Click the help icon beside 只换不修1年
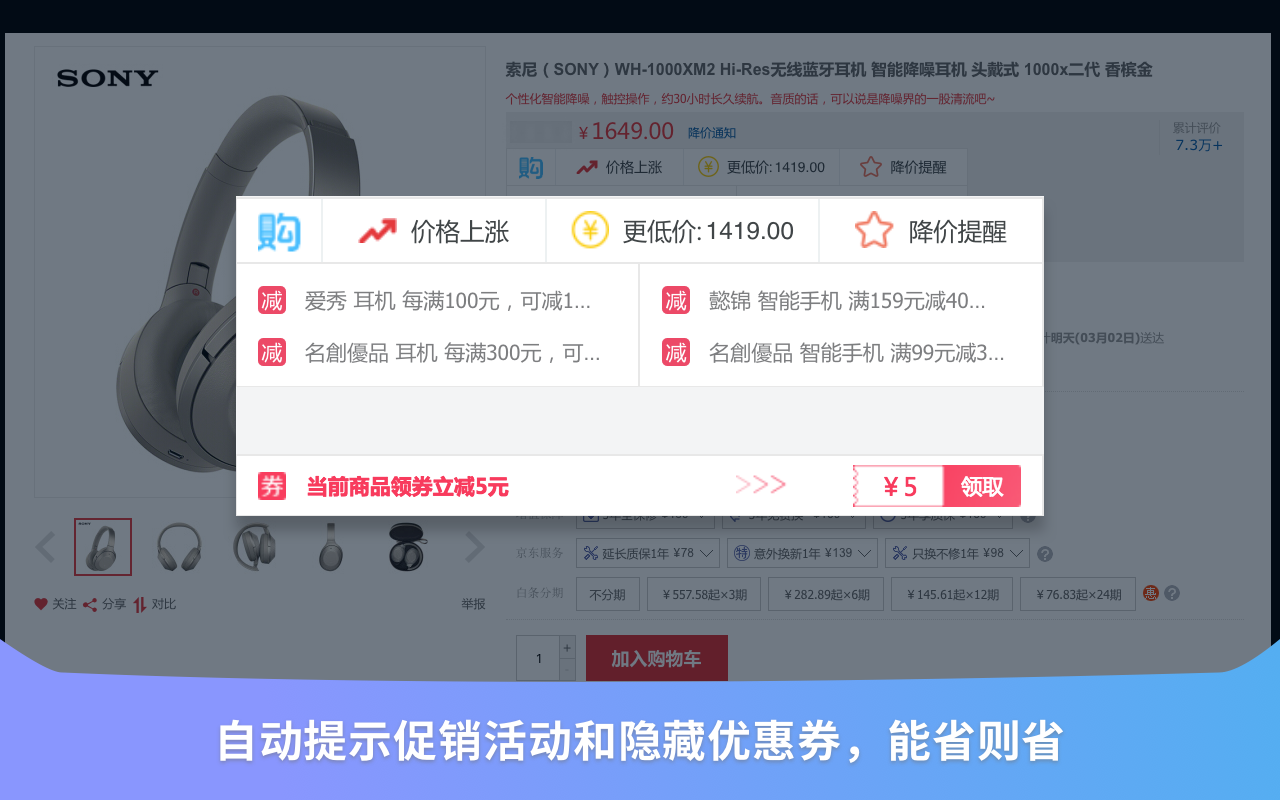The image size is (1280, 800). pyautogui.click(x=1045, y=554)
